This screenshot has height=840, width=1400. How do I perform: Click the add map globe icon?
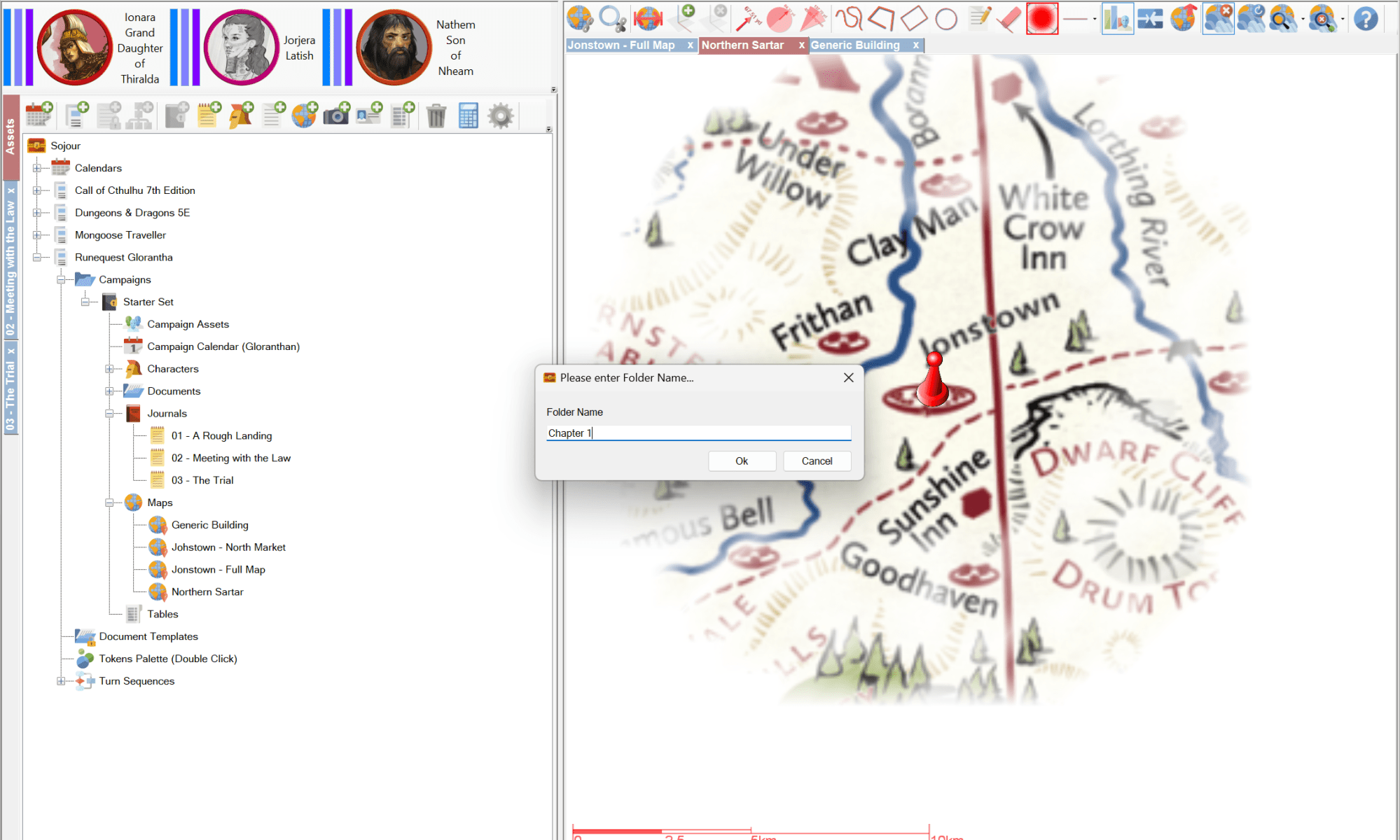[x=305, y=115]
